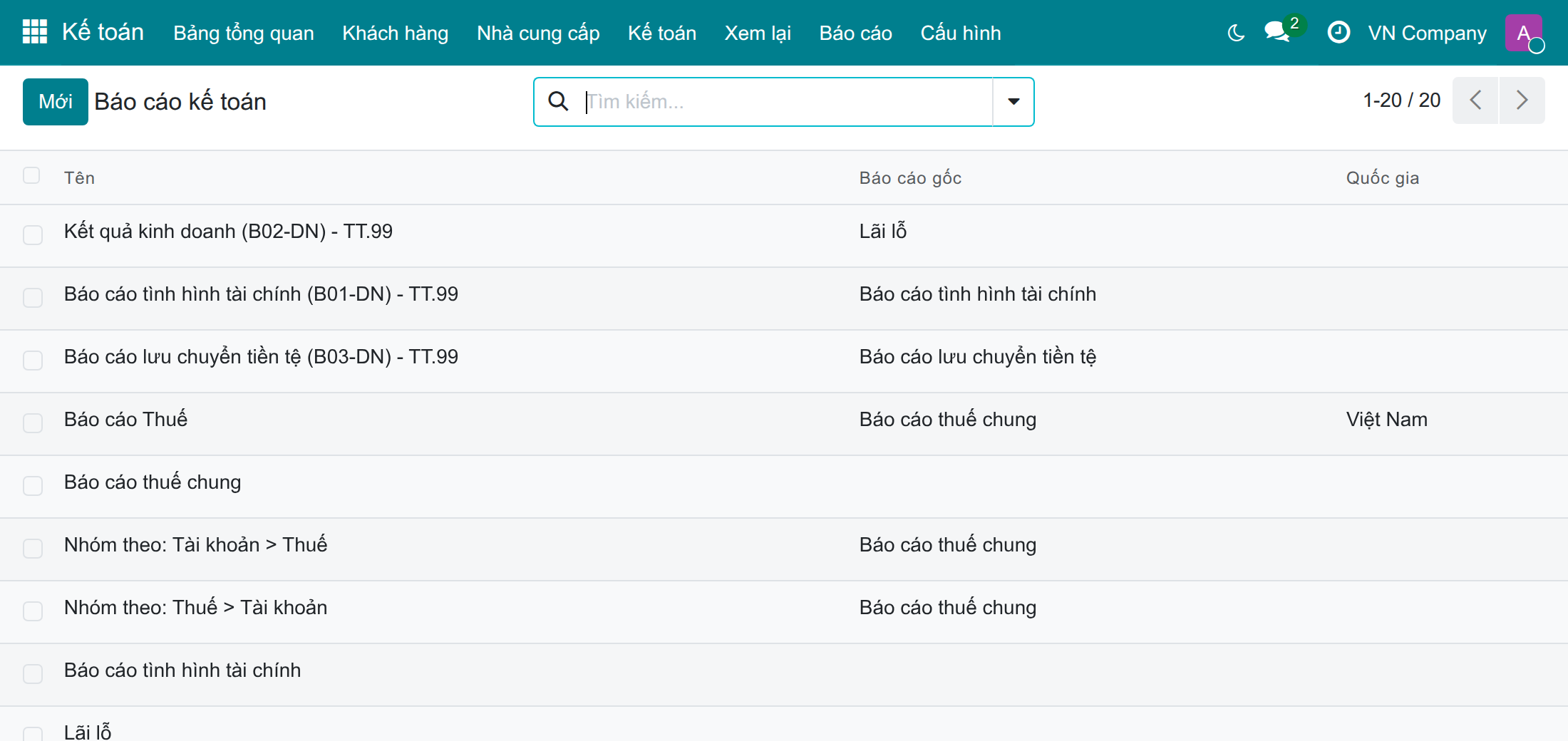
Task: Open the Báo cáo menu
Action: (x=855, y=33)
